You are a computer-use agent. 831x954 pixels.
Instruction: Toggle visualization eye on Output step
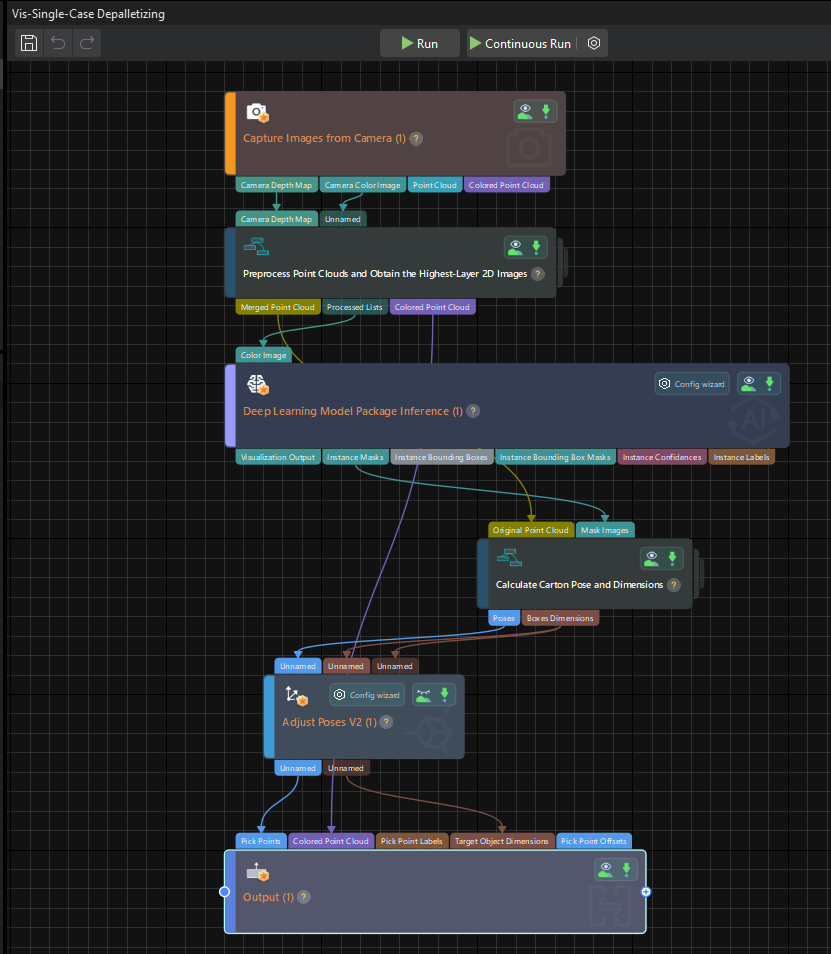click(605, 869)
